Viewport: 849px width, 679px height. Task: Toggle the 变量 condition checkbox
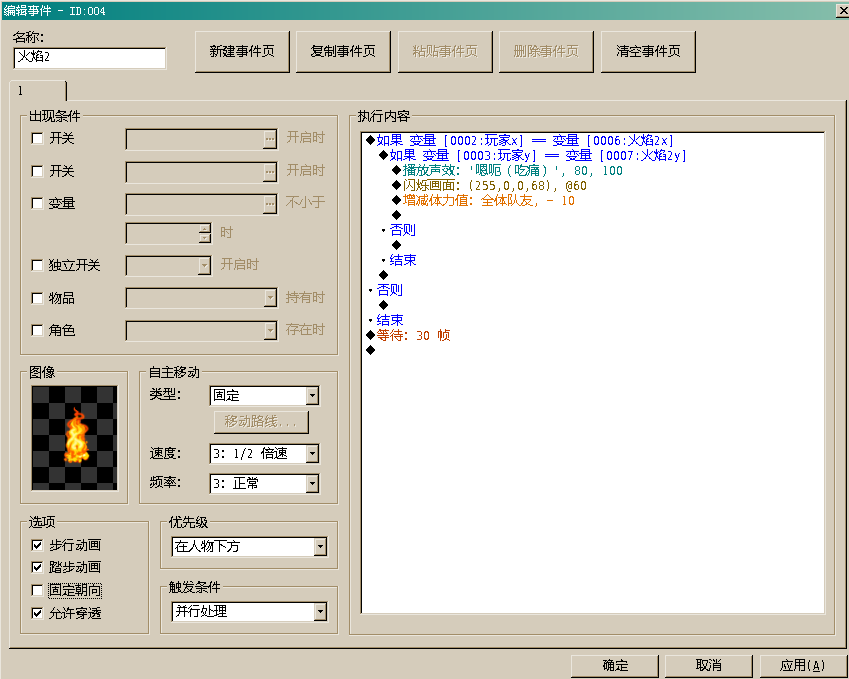click(x=37, y=203)
